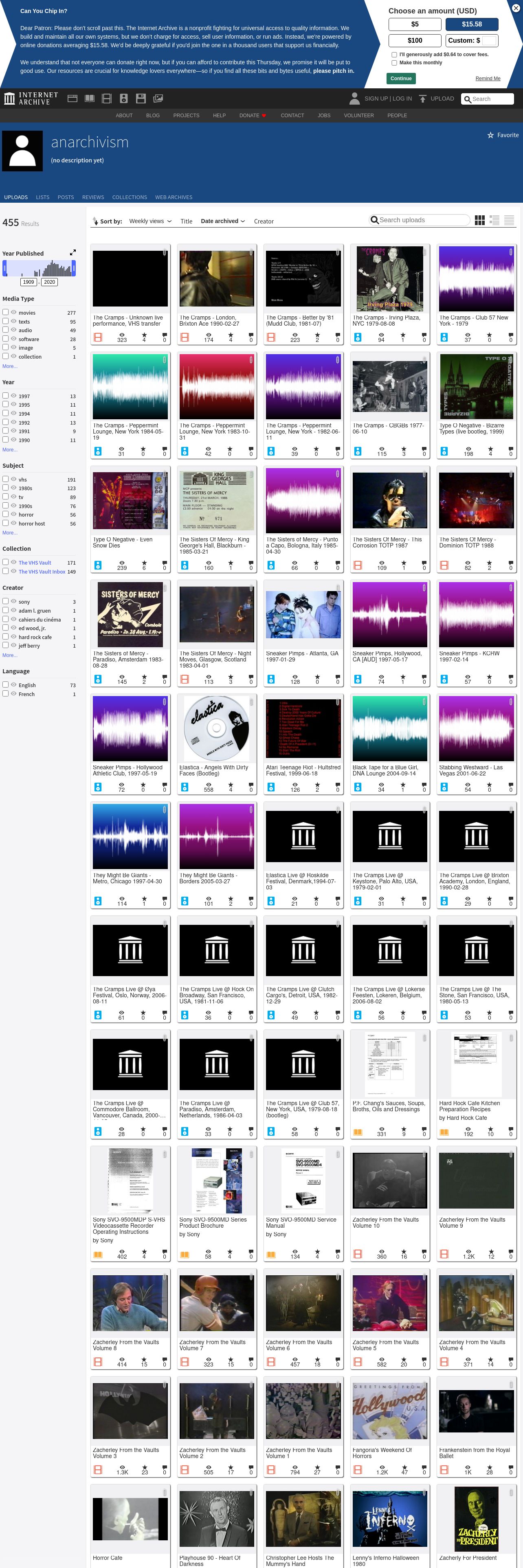The width and height of the screenshot is (523, 1568).
Task: Favorite this account with star icon
Action: [x=490, y=135]
